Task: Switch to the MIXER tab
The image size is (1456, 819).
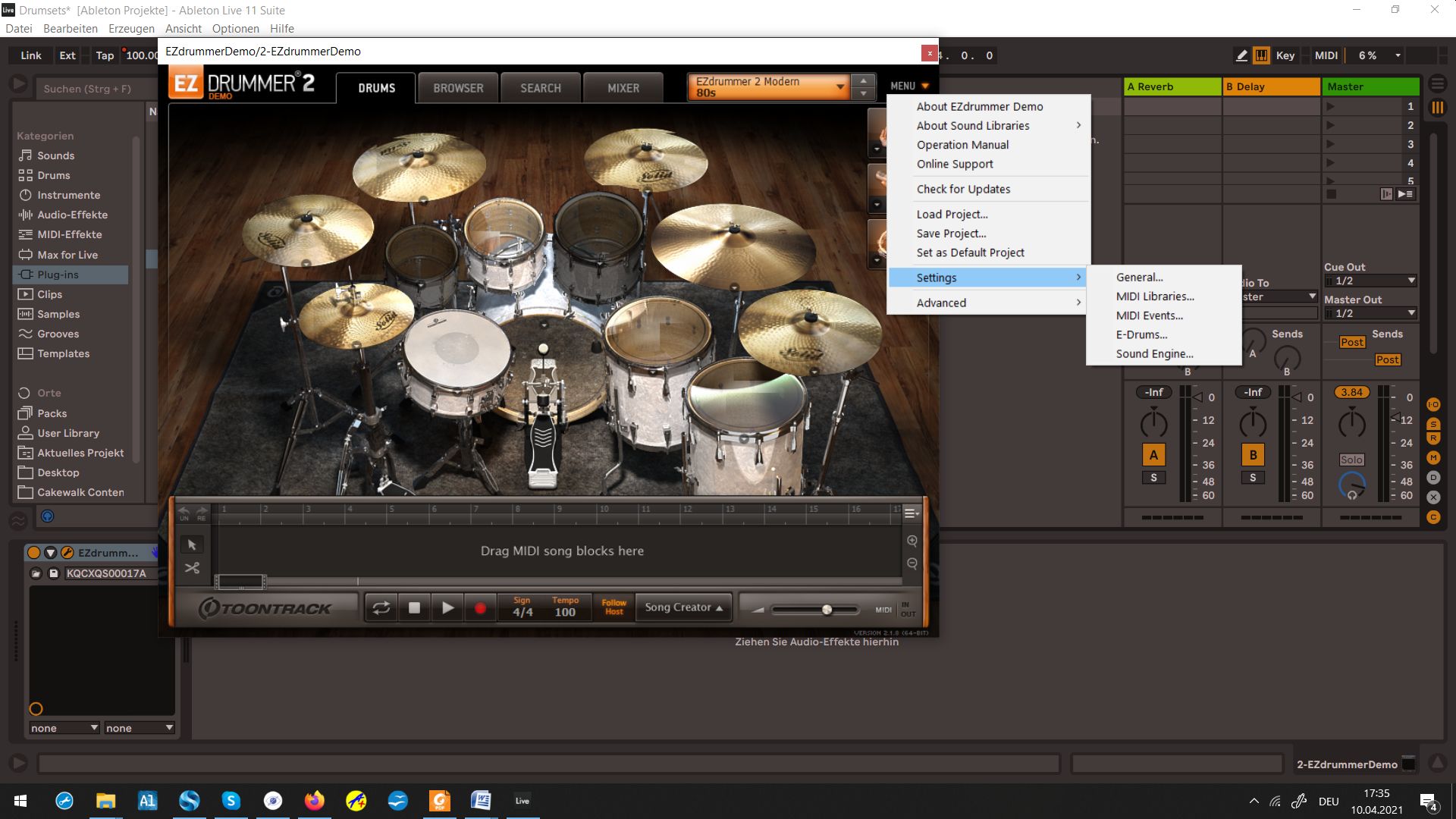Action: (623, 88)
